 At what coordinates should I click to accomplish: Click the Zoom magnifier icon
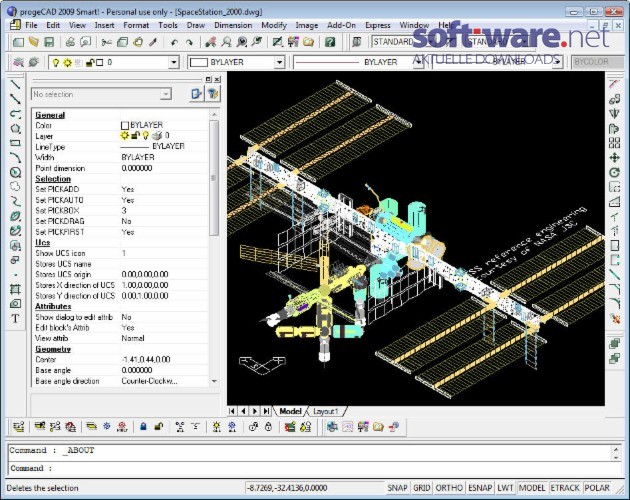[x=227, y=42]
